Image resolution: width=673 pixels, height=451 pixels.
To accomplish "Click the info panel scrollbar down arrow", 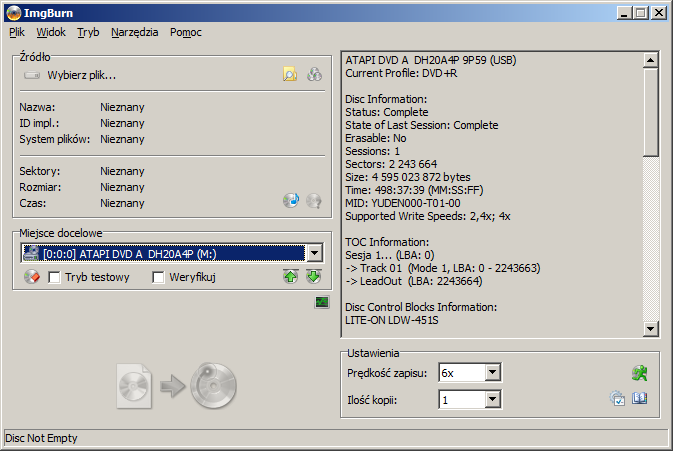I will [651, 329].
